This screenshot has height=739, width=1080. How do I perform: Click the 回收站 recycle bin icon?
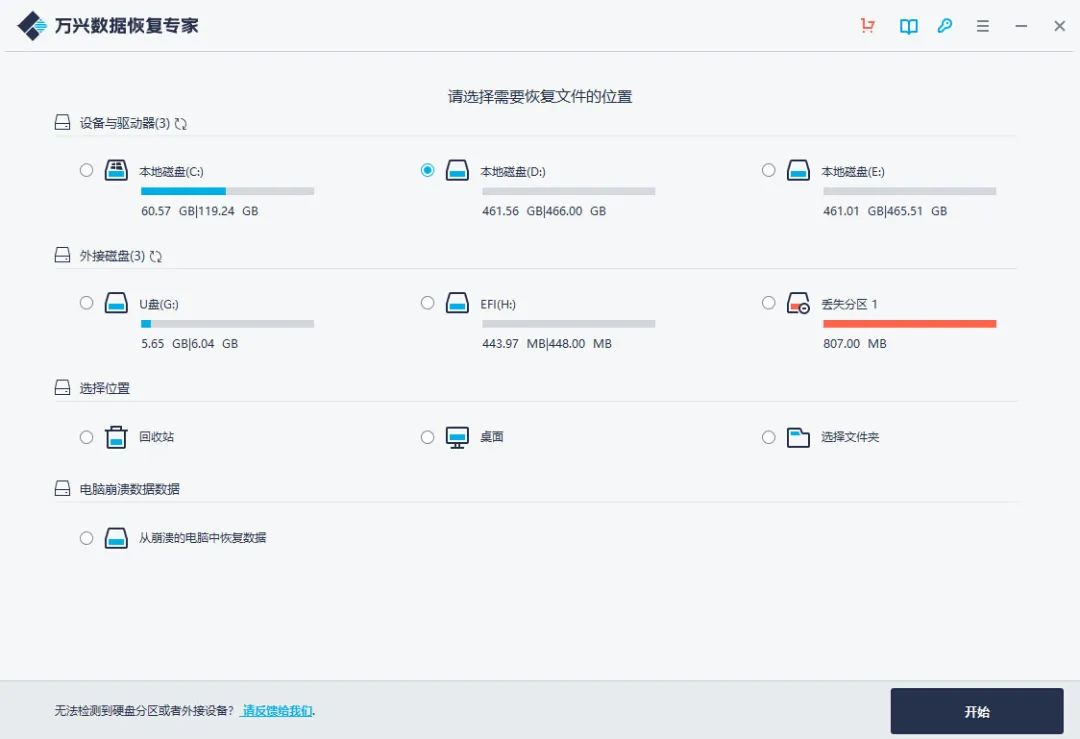[x=116, y=436]
